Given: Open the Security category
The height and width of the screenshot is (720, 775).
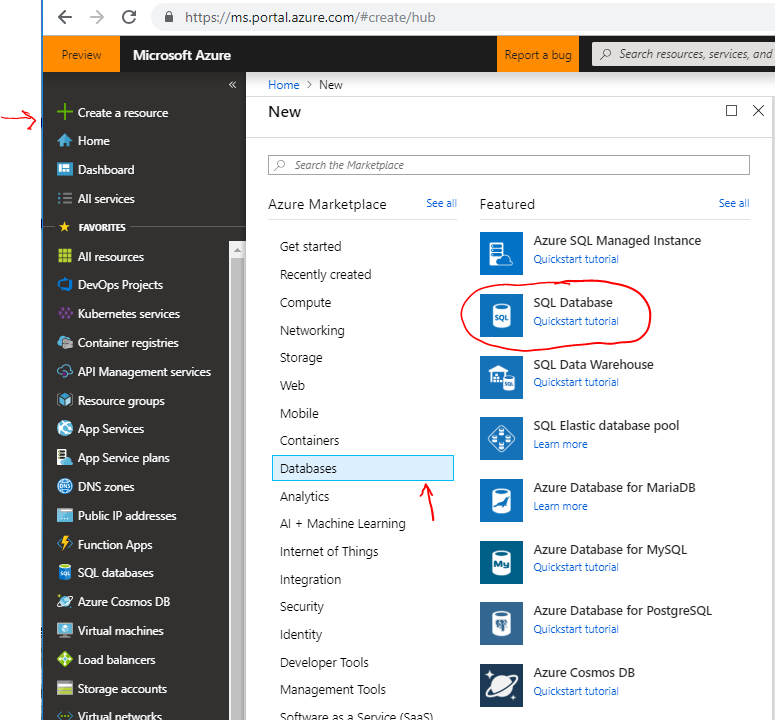Looking at the screenshot, I should click(x=301, y=607).
